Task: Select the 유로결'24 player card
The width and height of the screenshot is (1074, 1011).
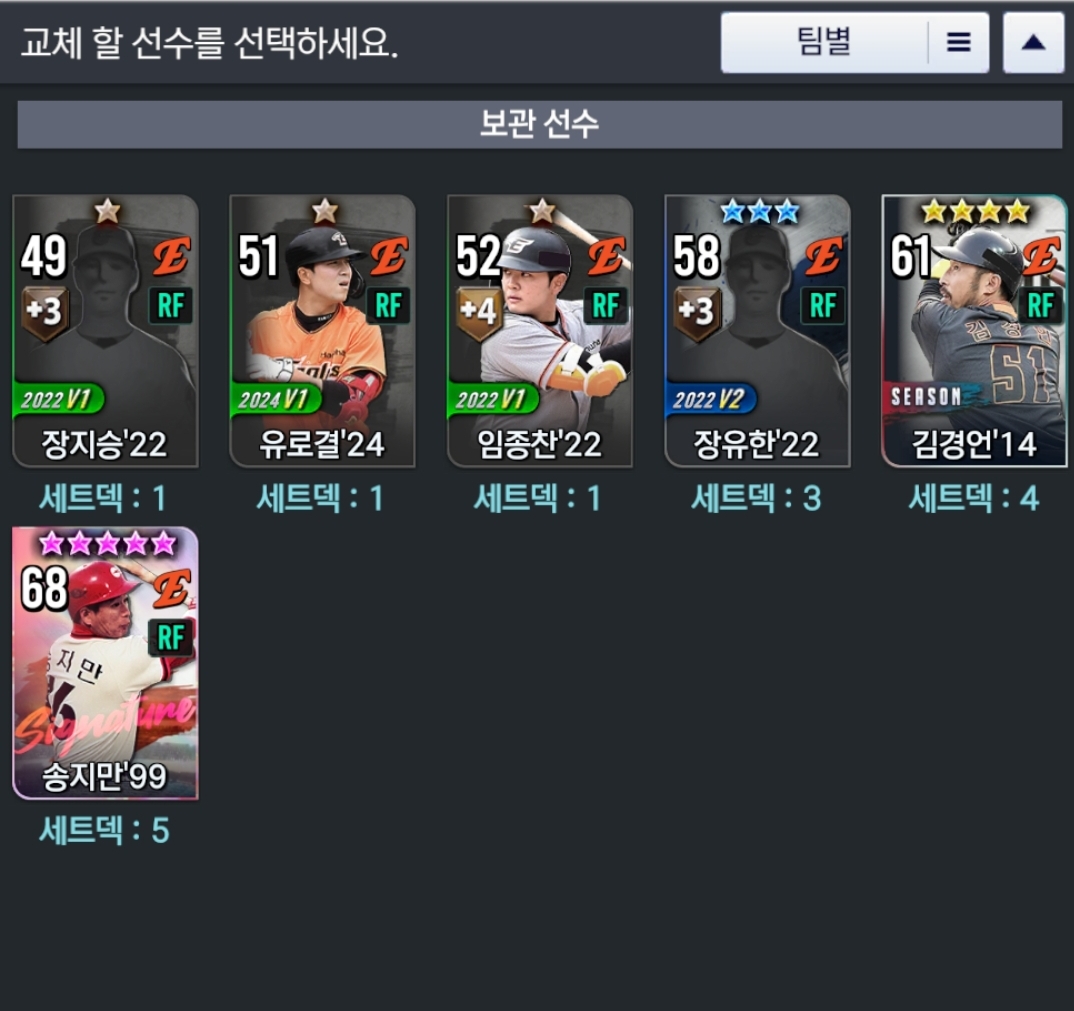Action: point(323,332)
